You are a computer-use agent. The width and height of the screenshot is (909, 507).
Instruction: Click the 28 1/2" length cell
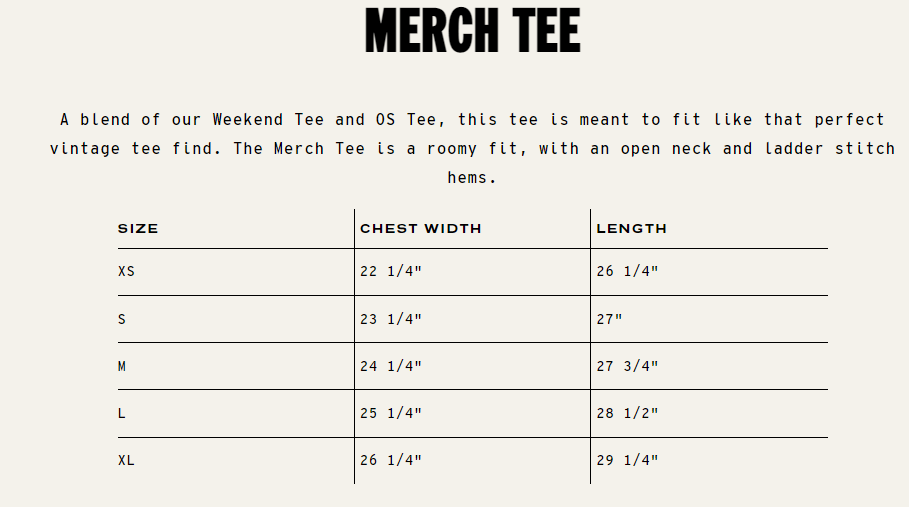627,413
